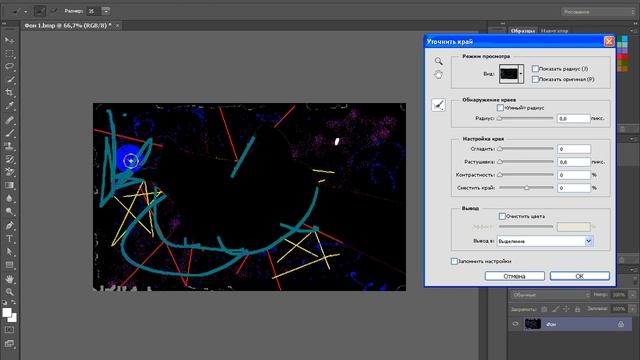This screenshot has width=640, height=360.
Task: Toggle lock all in Layers panel
Action: [x=577, y=309]
